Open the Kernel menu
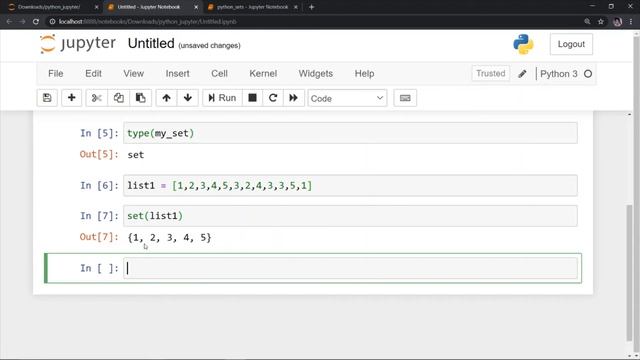 (x=263, y=73)
